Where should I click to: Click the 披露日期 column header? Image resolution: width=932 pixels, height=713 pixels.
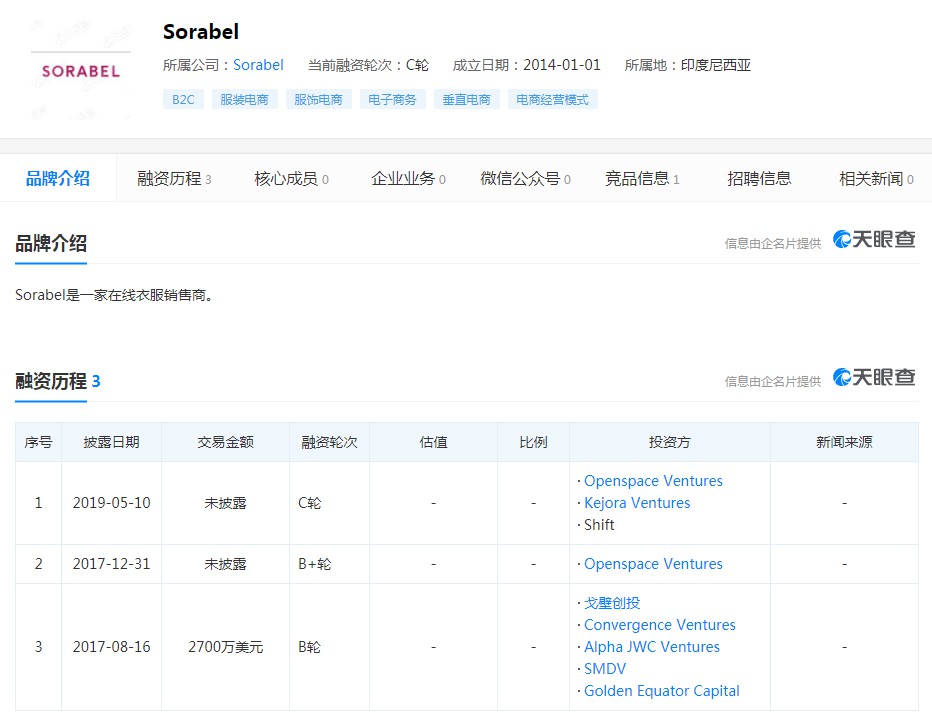112,442
